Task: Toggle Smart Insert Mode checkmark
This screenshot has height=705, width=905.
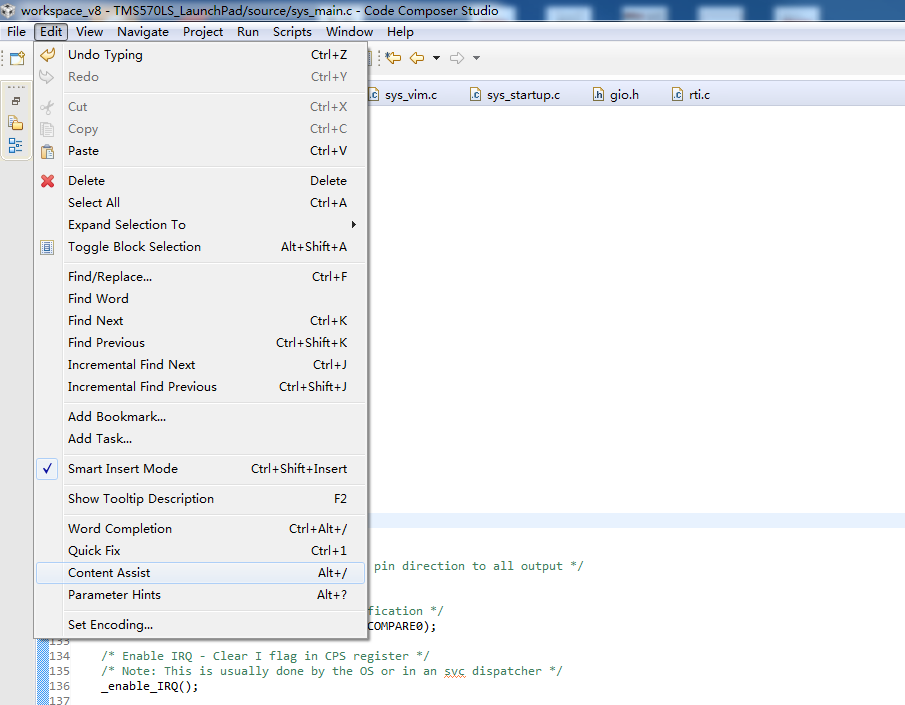Action: [x=47, y=469]
